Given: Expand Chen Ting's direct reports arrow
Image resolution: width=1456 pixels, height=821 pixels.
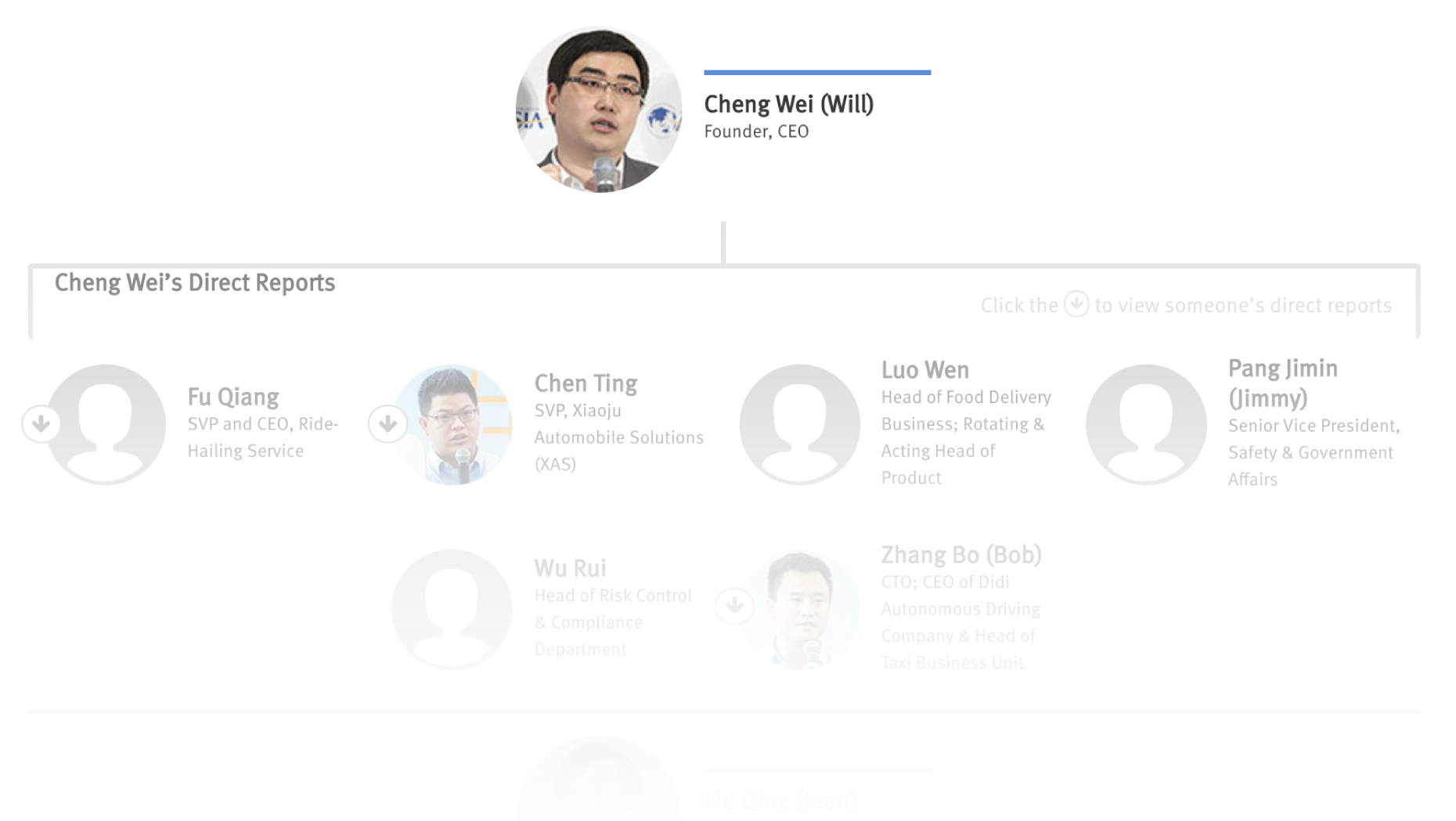Looking at the screenshot, I should [387, 423].
